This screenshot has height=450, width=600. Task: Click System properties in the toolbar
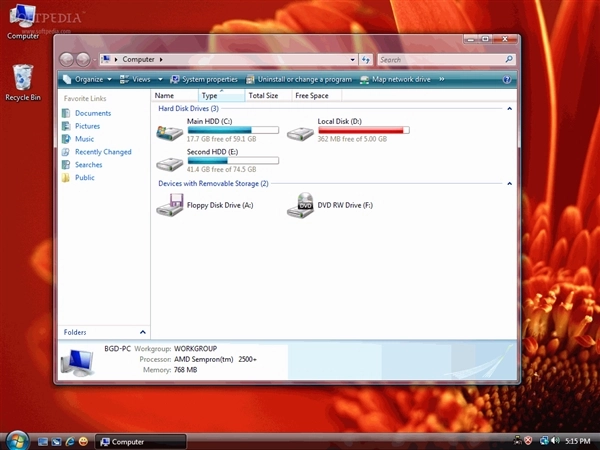[x=205, y=79]
